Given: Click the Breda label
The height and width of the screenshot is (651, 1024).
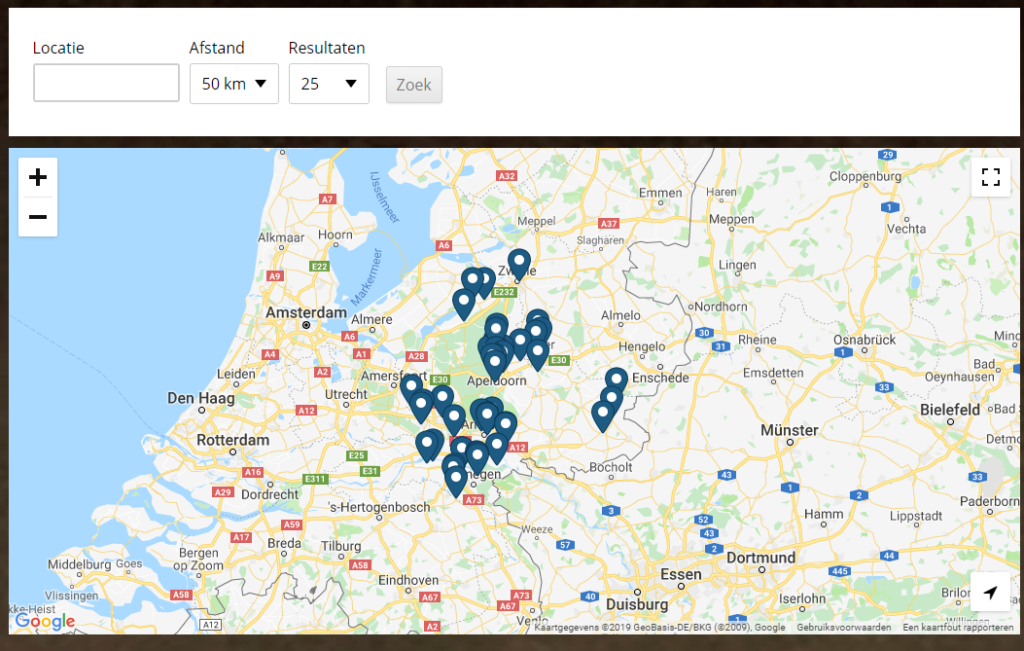Looking at the screenshot, I should 284,543.
